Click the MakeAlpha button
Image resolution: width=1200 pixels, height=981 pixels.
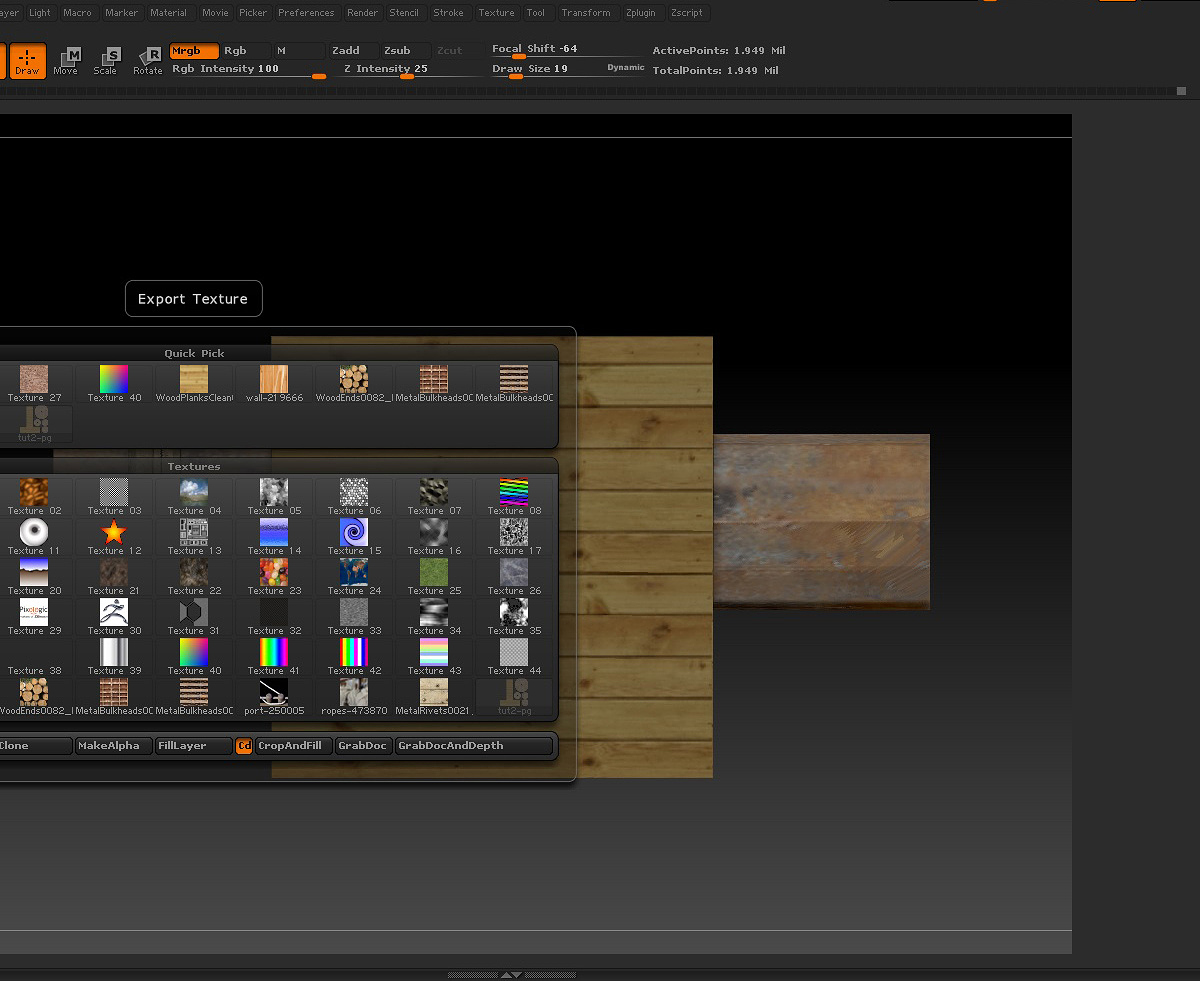[114, 746]
